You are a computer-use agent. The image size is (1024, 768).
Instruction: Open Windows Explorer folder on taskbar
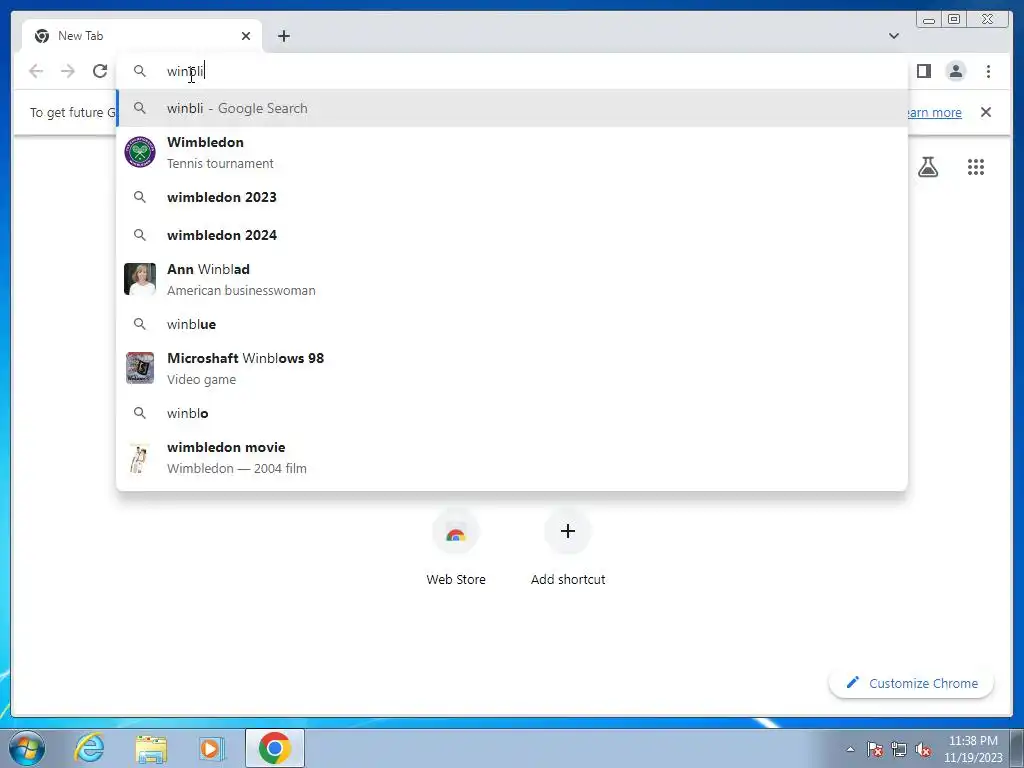click(x=151, y=748)
